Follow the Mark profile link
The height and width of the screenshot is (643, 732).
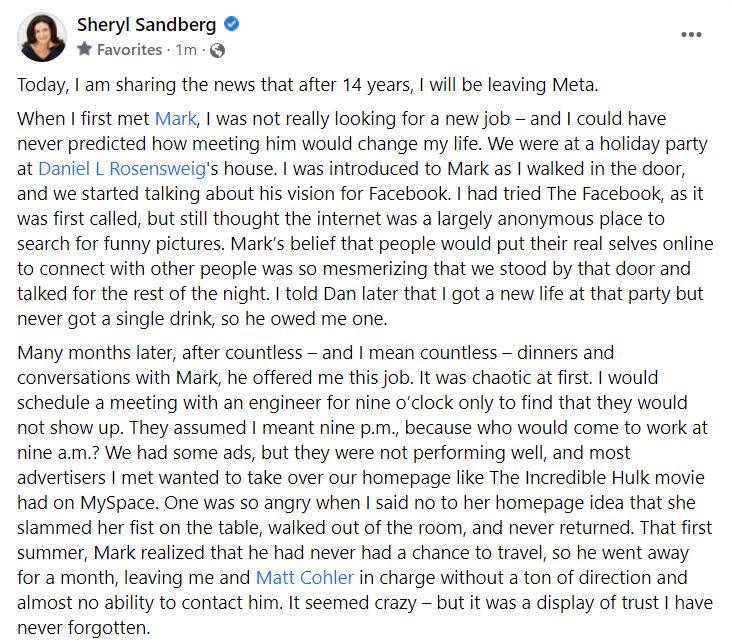coord(175,119)
